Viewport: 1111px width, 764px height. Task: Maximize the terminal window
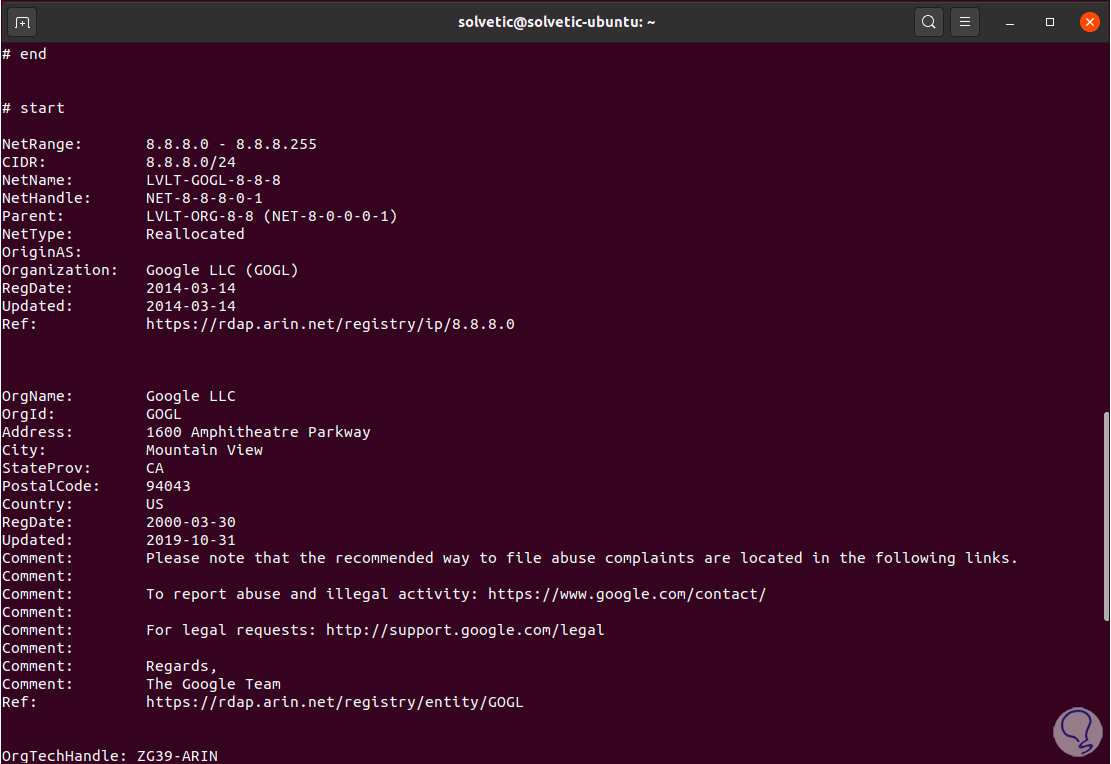coord(1050,21)
